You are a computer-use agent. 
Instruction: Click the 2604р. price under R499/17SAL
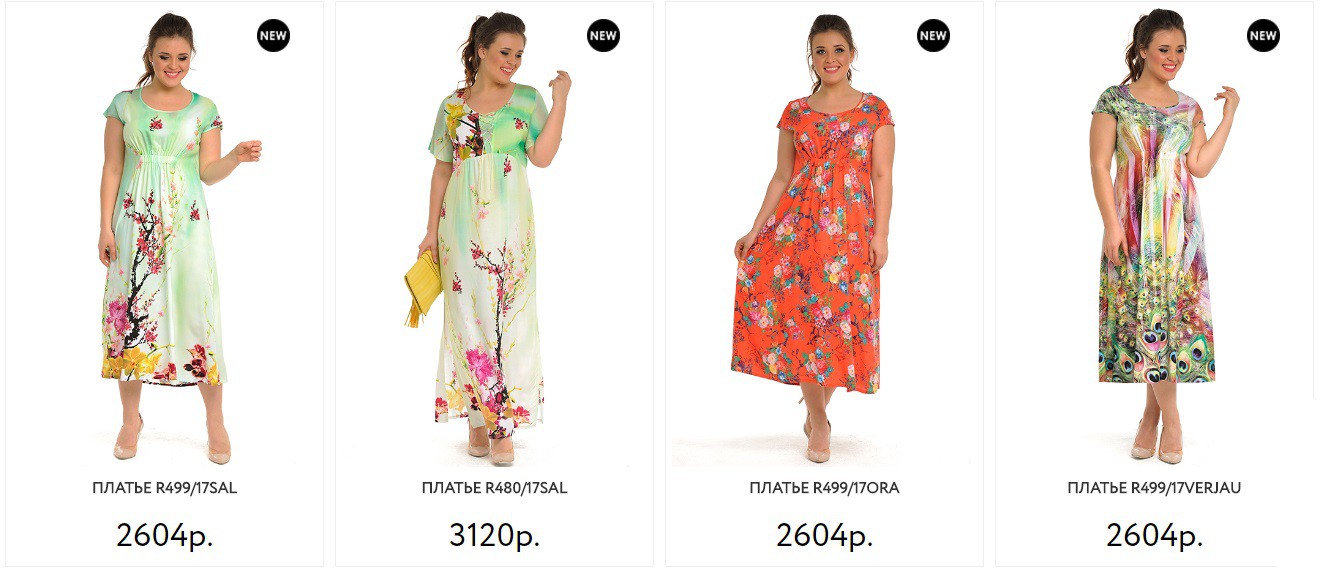(x=165, y=535)
